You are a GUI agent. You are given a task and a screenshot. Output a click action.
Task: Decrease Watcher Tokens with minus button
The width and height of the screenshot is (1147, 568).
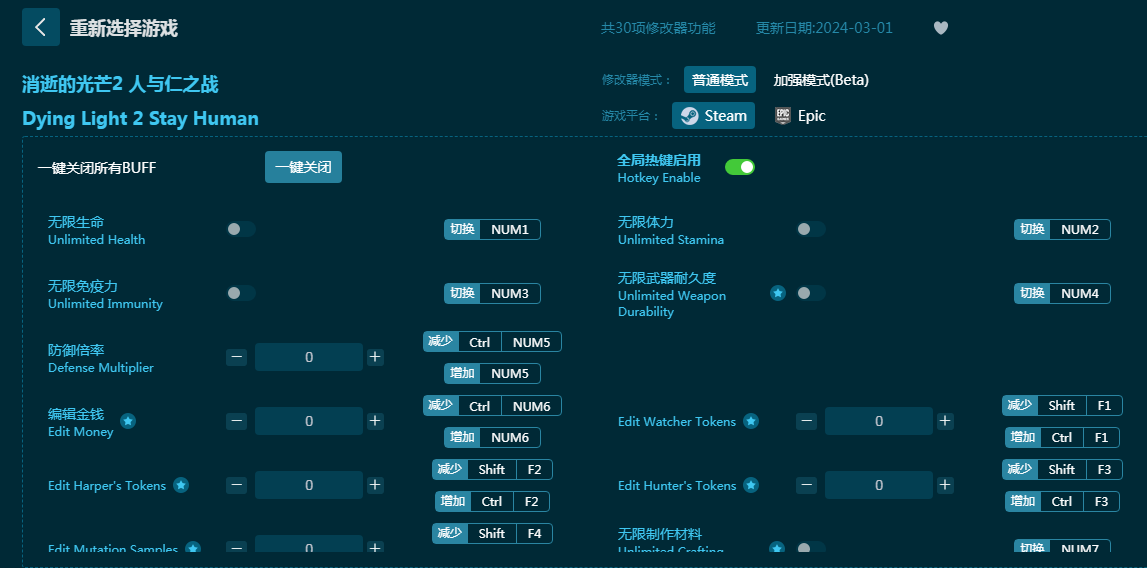point(807,421)
